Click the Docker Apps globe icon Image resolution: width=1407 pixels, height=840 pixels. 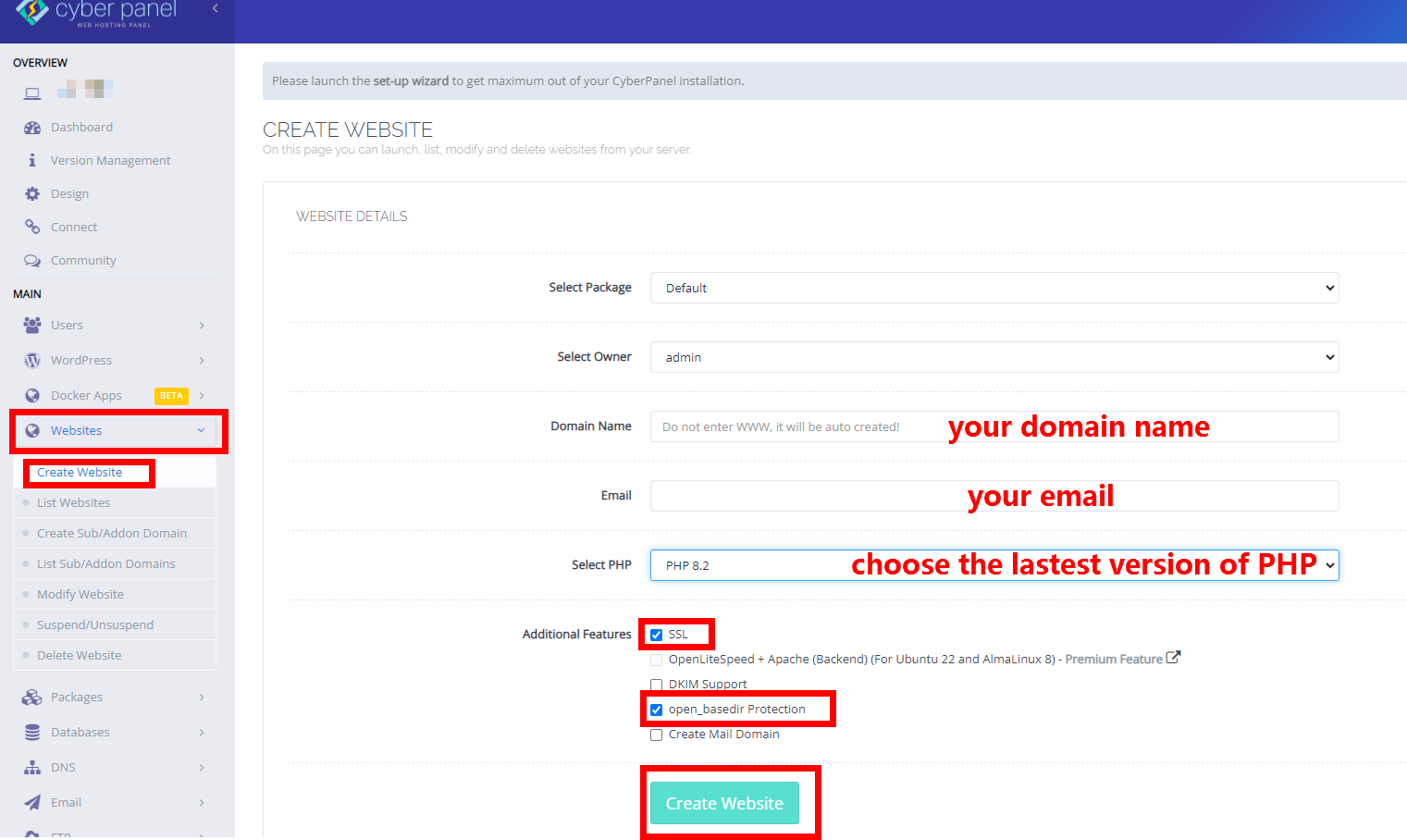click(32, 396)
